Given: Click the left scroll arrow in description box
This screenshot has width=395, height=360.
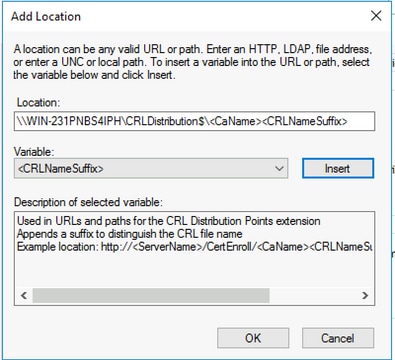Looking at the screenshot, I should pos(24,295).
